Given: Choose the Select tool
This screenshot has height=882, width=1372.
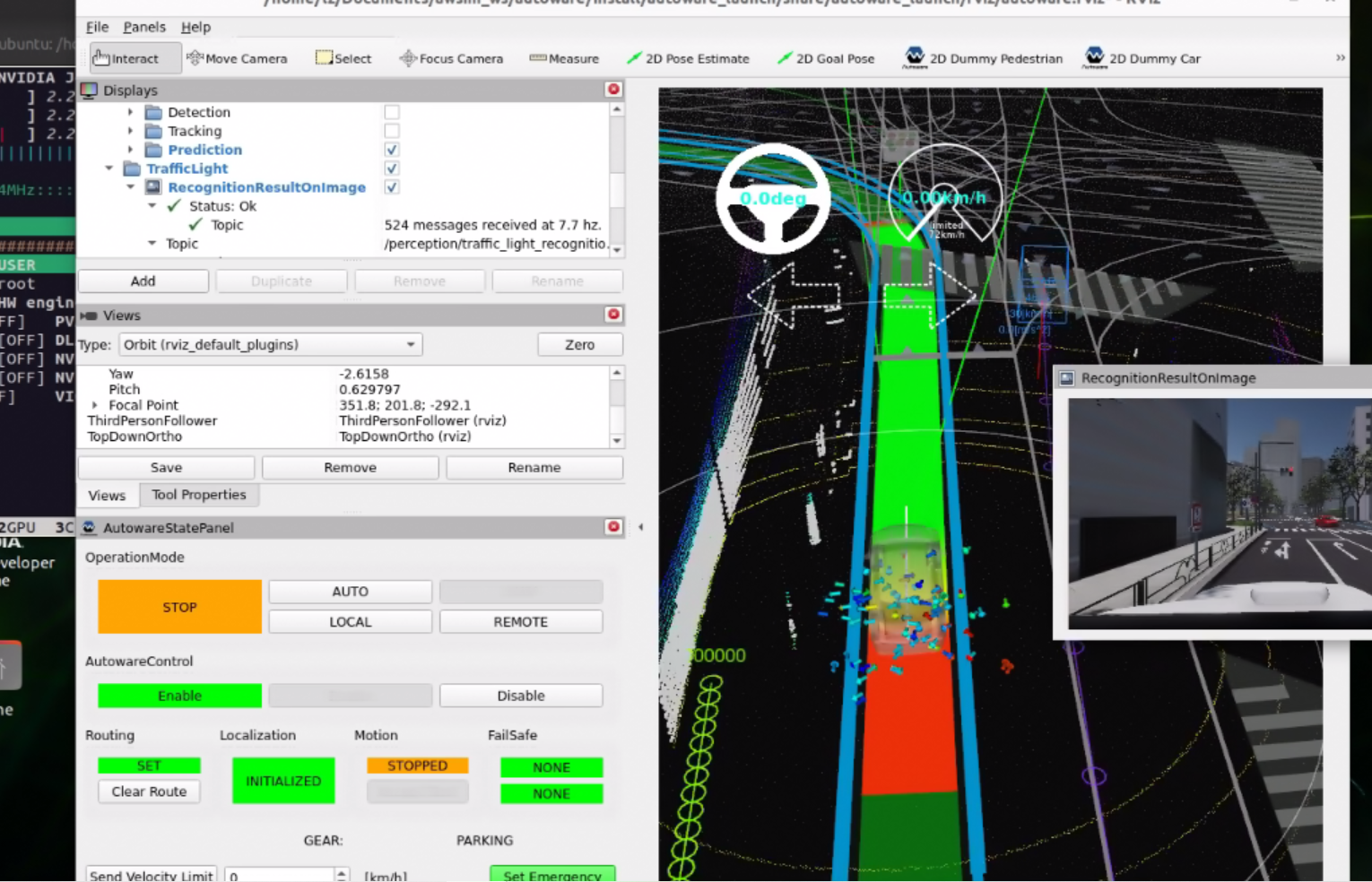Looking at the screenshot, I should (343, 58).
